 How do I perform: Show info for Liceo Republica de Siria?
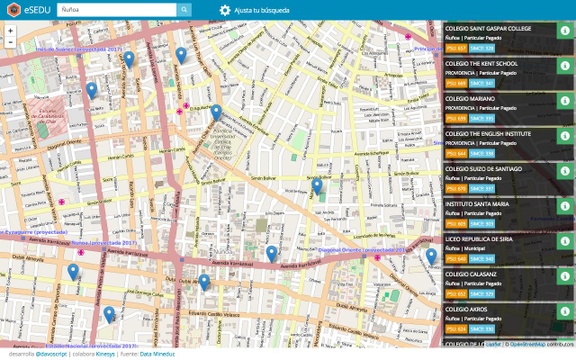coord(565,241)
